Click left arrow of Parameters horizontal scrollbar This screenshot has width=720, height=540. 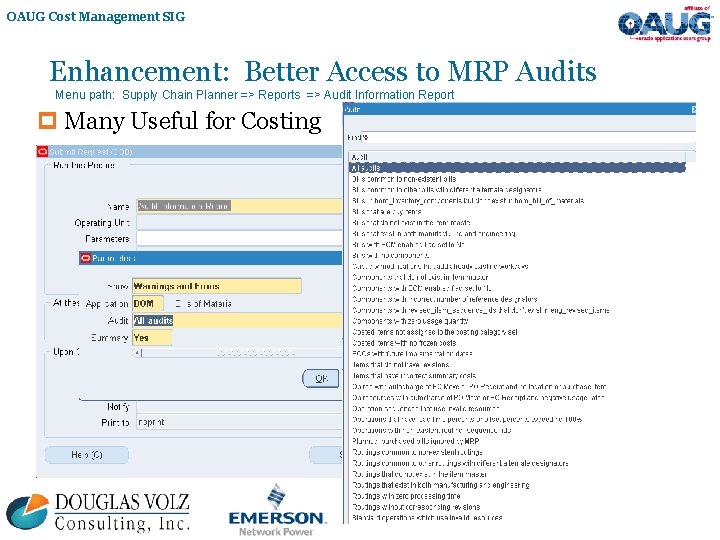click(x=137, y=353)
